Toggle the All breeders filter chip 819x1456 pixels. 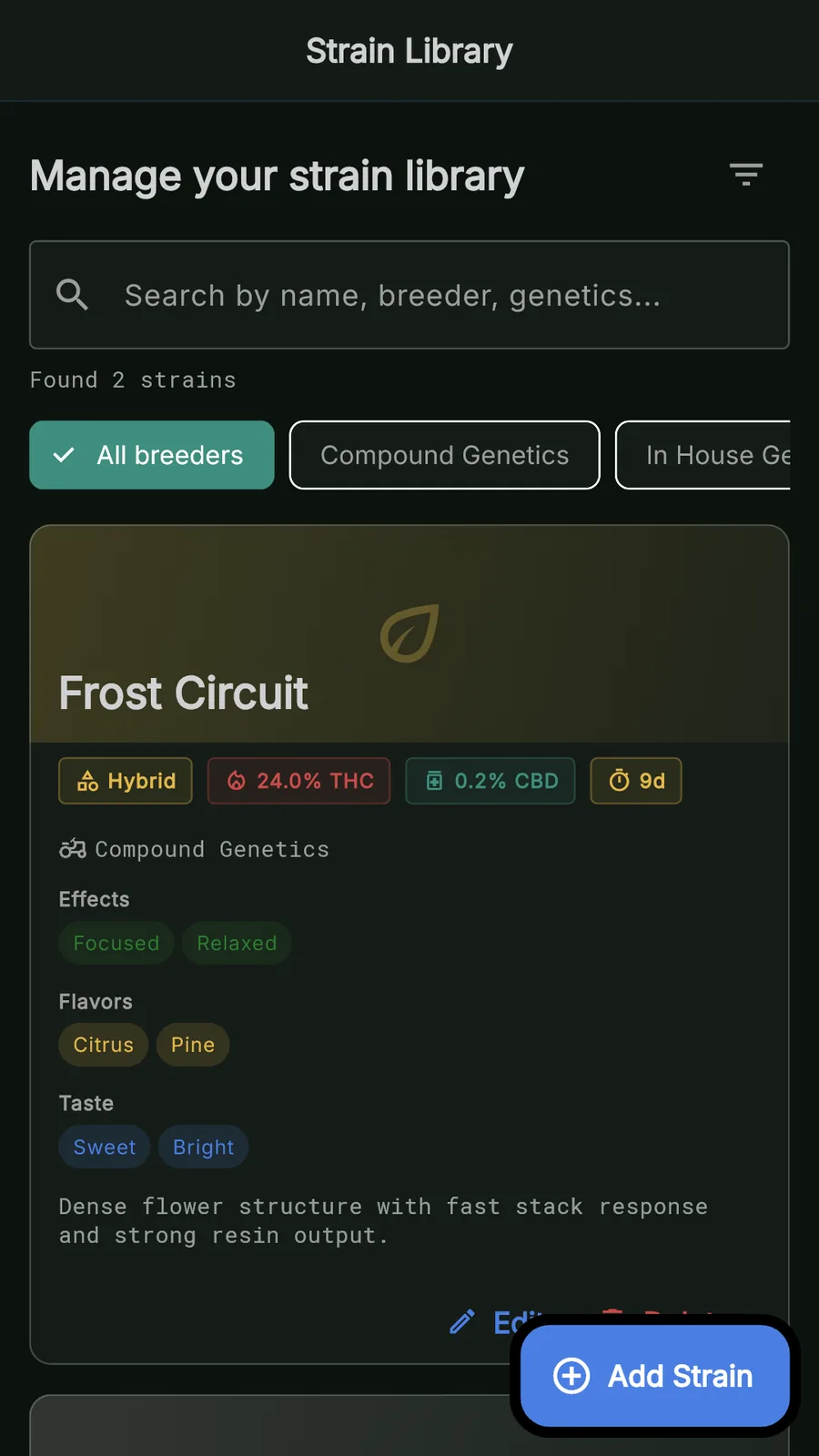[x=152, y=455]
